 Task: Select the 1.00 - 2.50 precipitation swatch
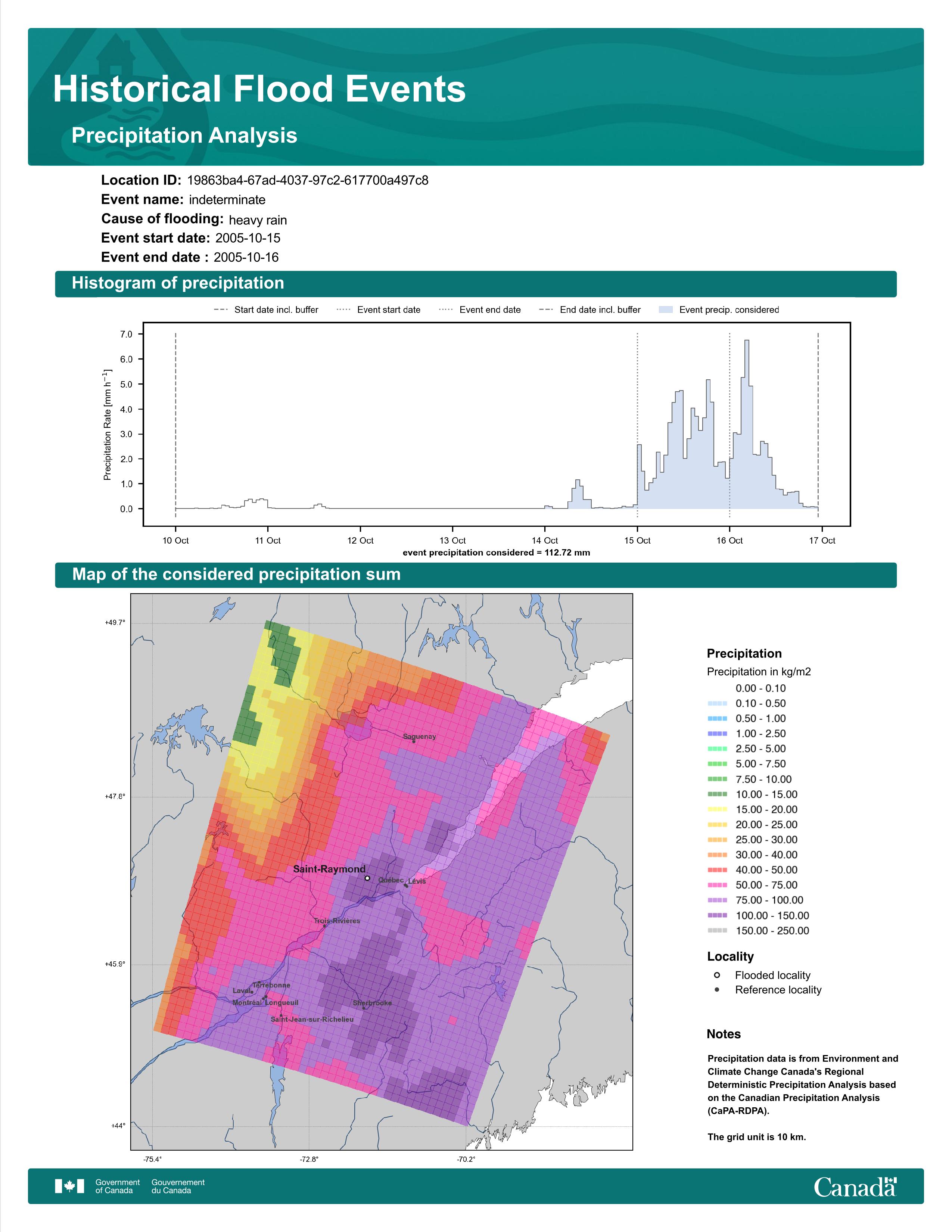717,733
